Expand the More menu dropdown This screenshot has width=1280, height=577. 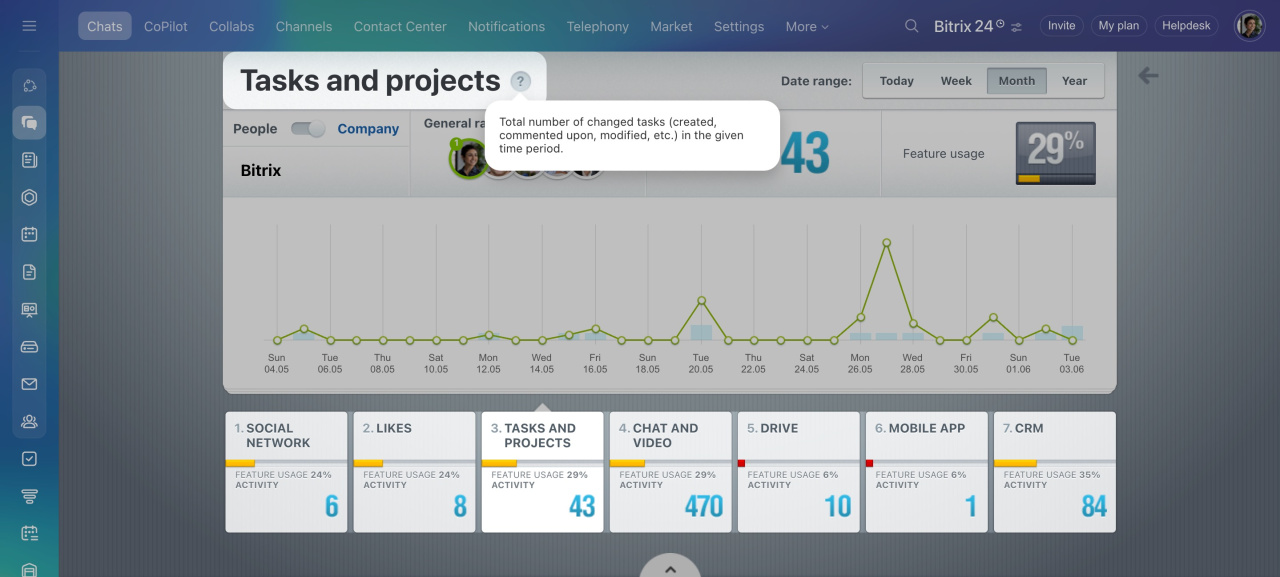pyautogui.click(x=806, y=27)
